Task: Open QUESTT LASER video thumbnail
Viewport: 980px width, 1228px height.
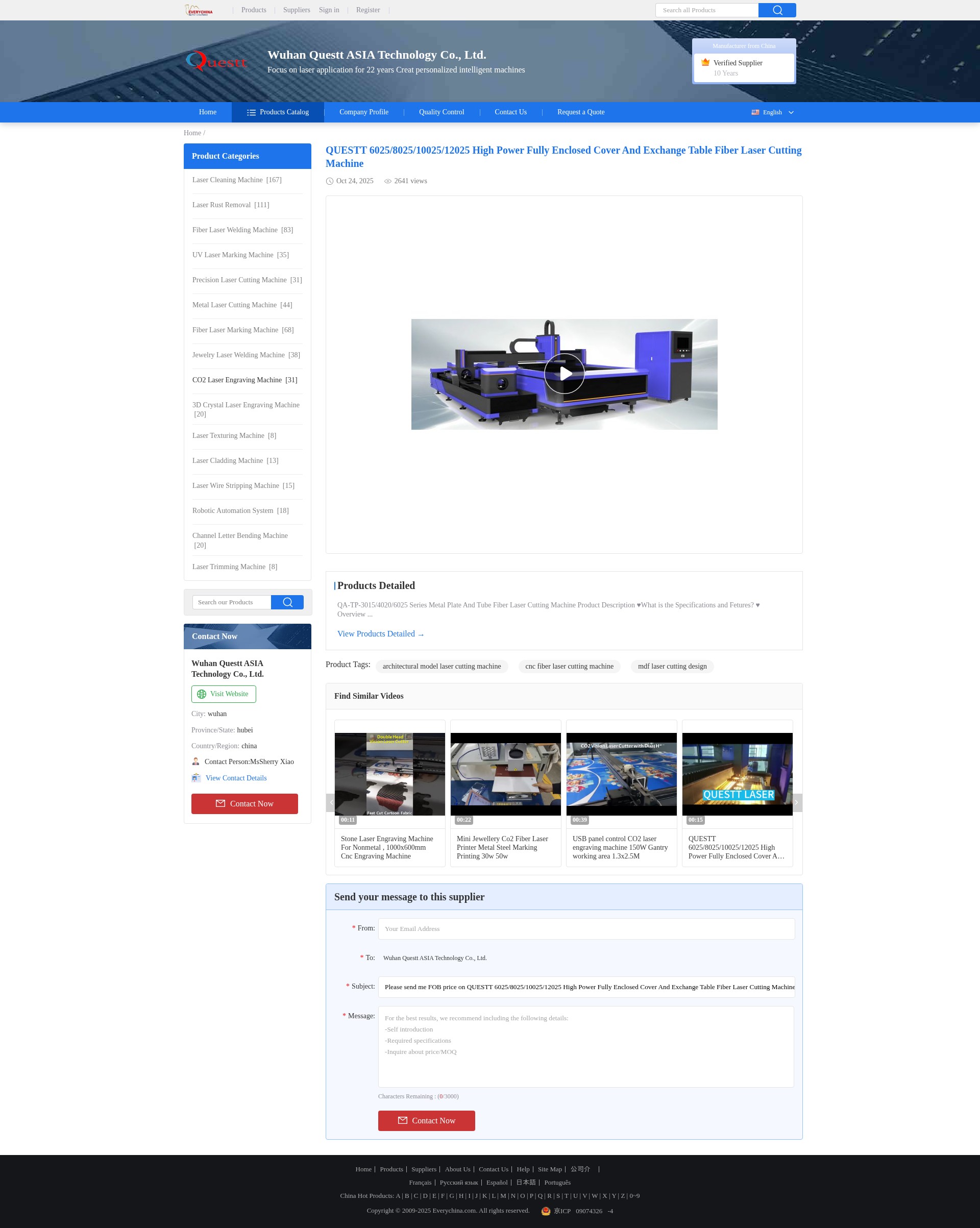Action: [737, 774]
